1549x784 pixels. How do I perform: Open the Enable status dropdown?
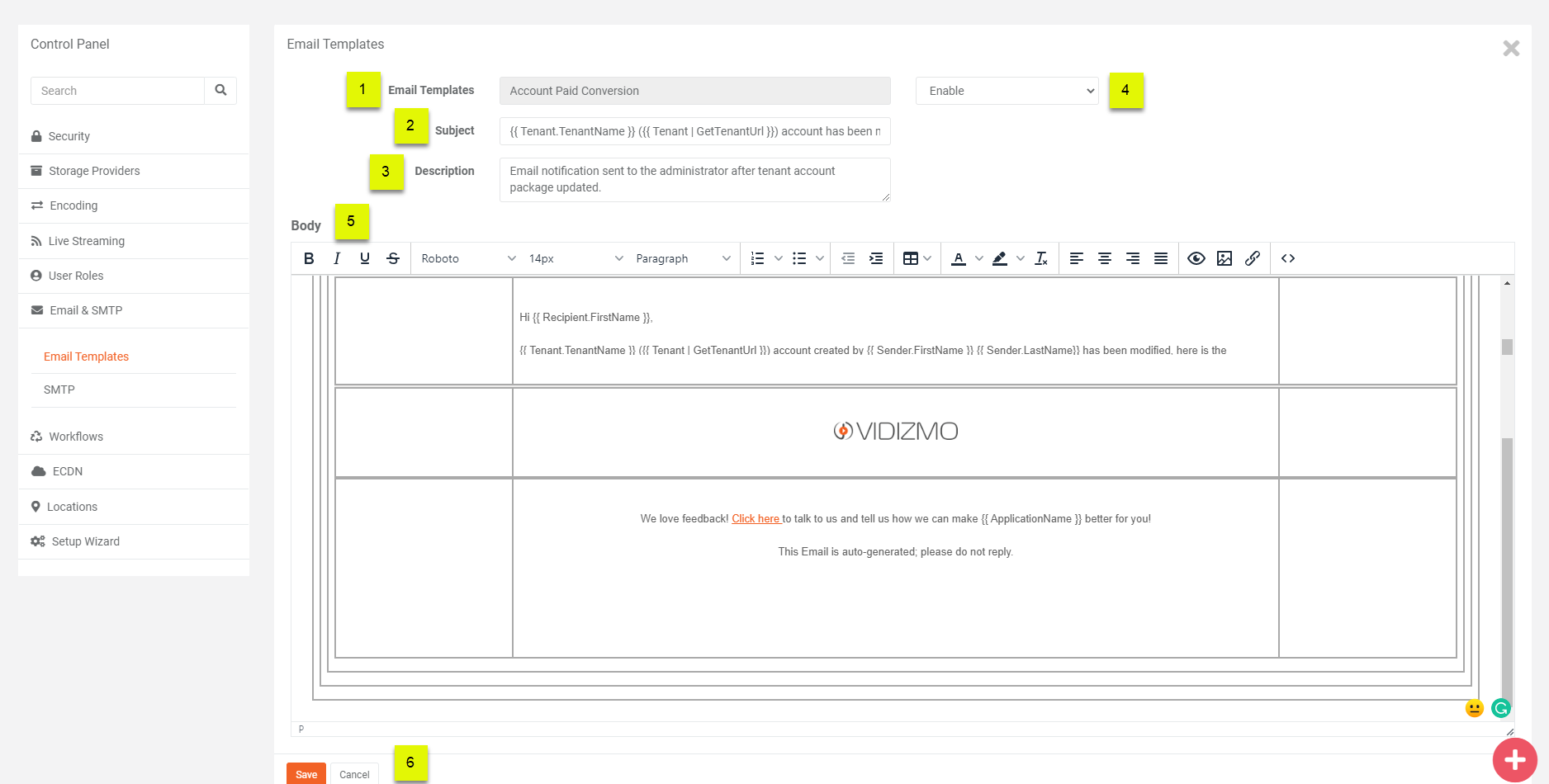click(1007, 91)
